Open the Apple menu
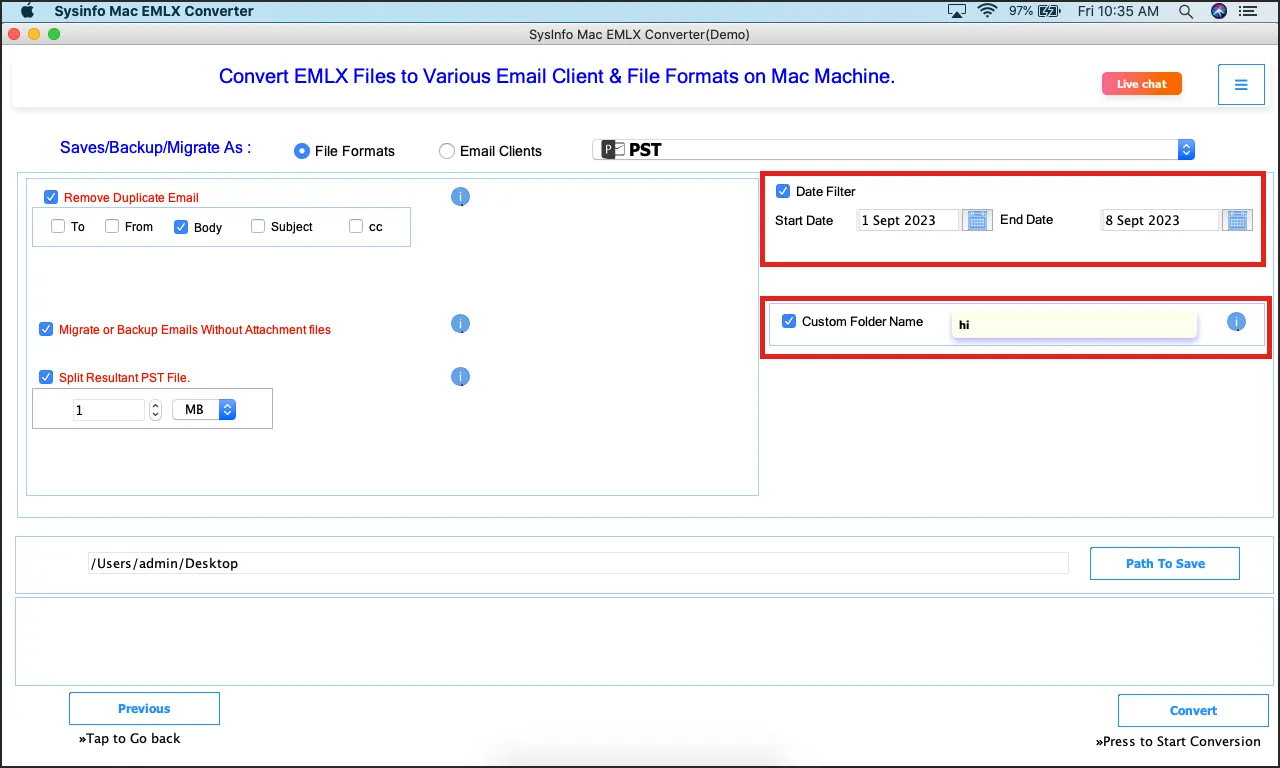Viewport: 1280px width, 768px height. pyautogui.click(x=27, y=11)
